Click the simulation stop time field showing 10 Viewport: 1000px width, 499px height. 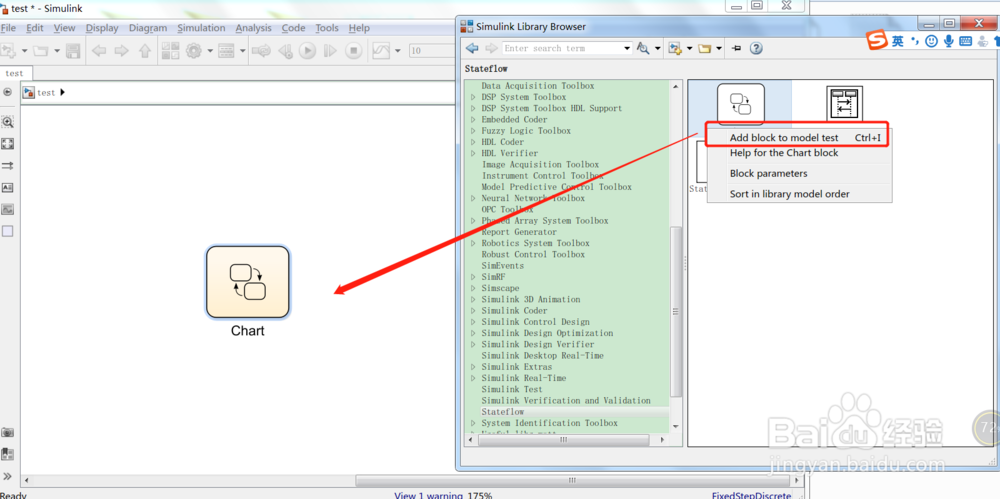[430, 50]
